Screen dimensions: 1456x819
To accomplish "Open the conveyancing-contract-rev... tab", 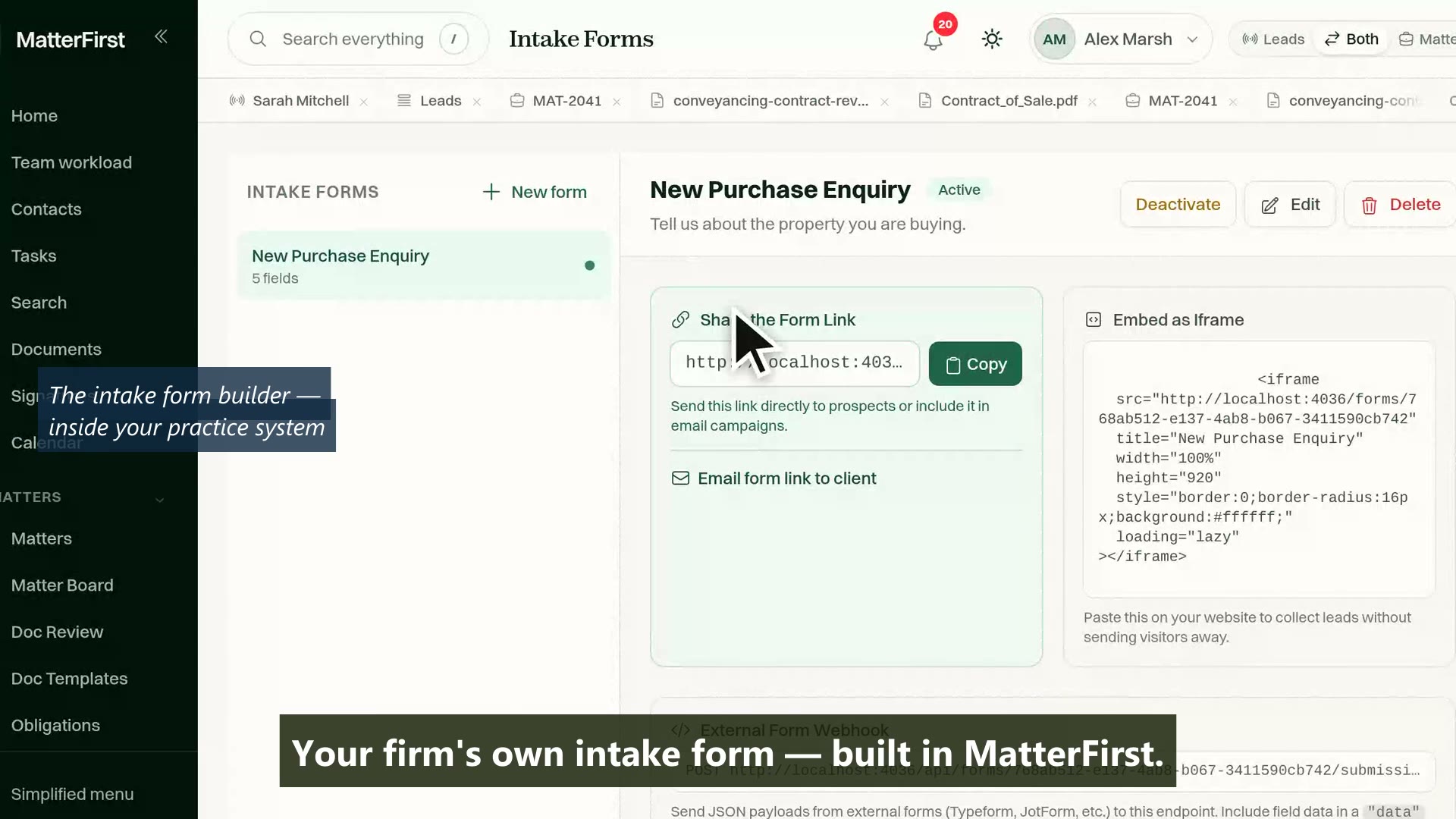I will coord(760,101).
